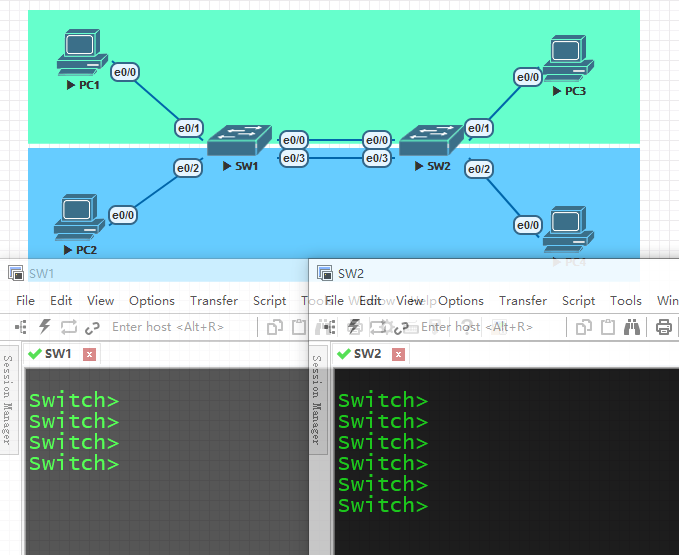Open View menu in SW1 window
Image resolution: width=679 pixels, height=555 pixels.
(x=100, y=300)
